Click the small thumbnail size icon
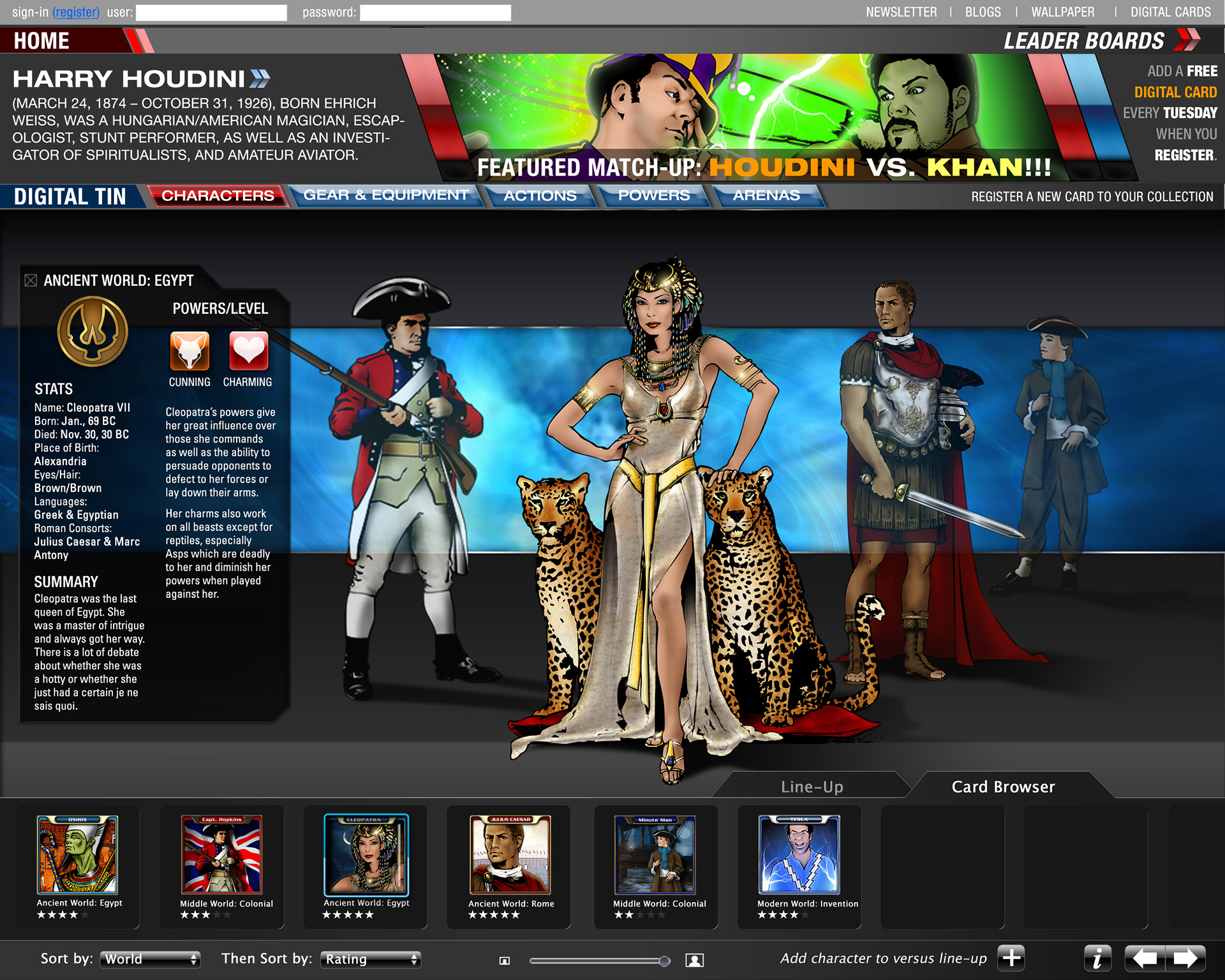The height and width of the screenshot is (980, 1225). click(505, 960)
